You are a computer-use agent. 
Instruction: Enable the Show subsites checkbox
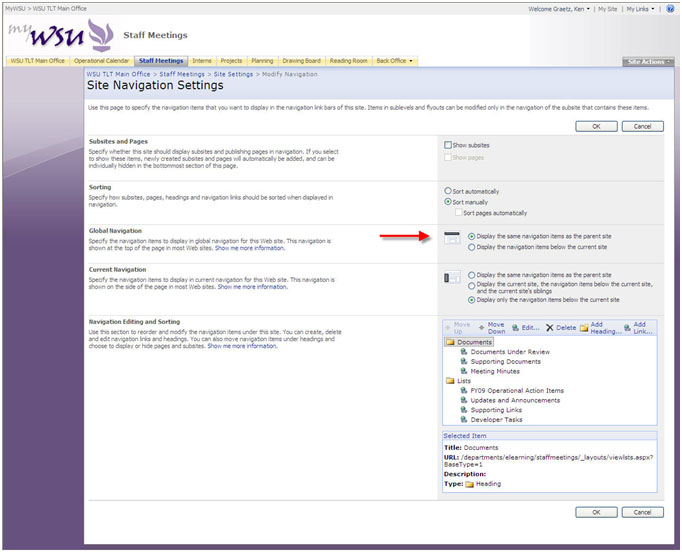448,145
